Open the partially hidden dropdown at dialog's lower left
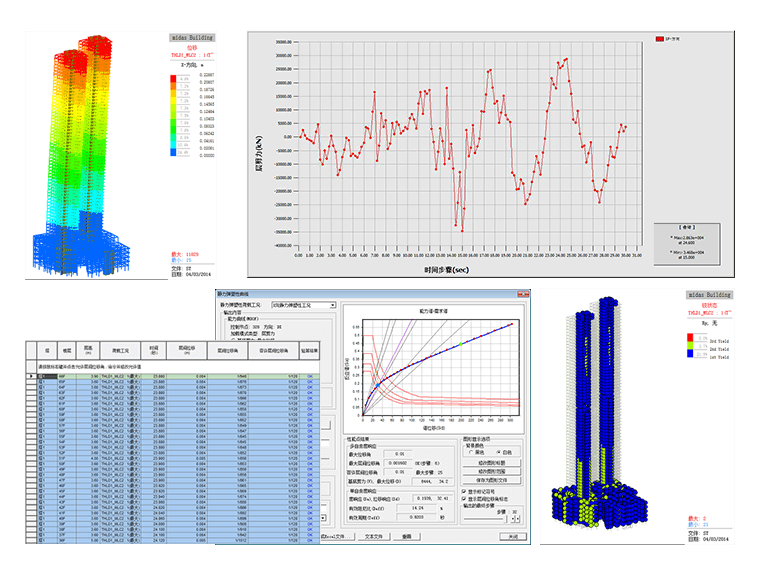Screen dimensions: 760x577 pos(323,518)
